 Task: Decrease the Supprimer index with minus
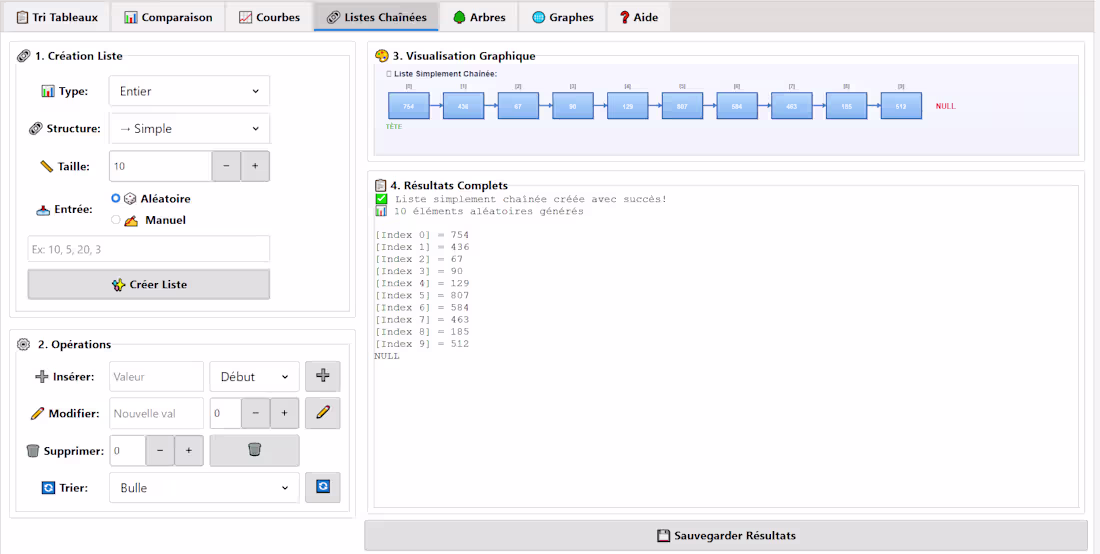coord(160,451)
